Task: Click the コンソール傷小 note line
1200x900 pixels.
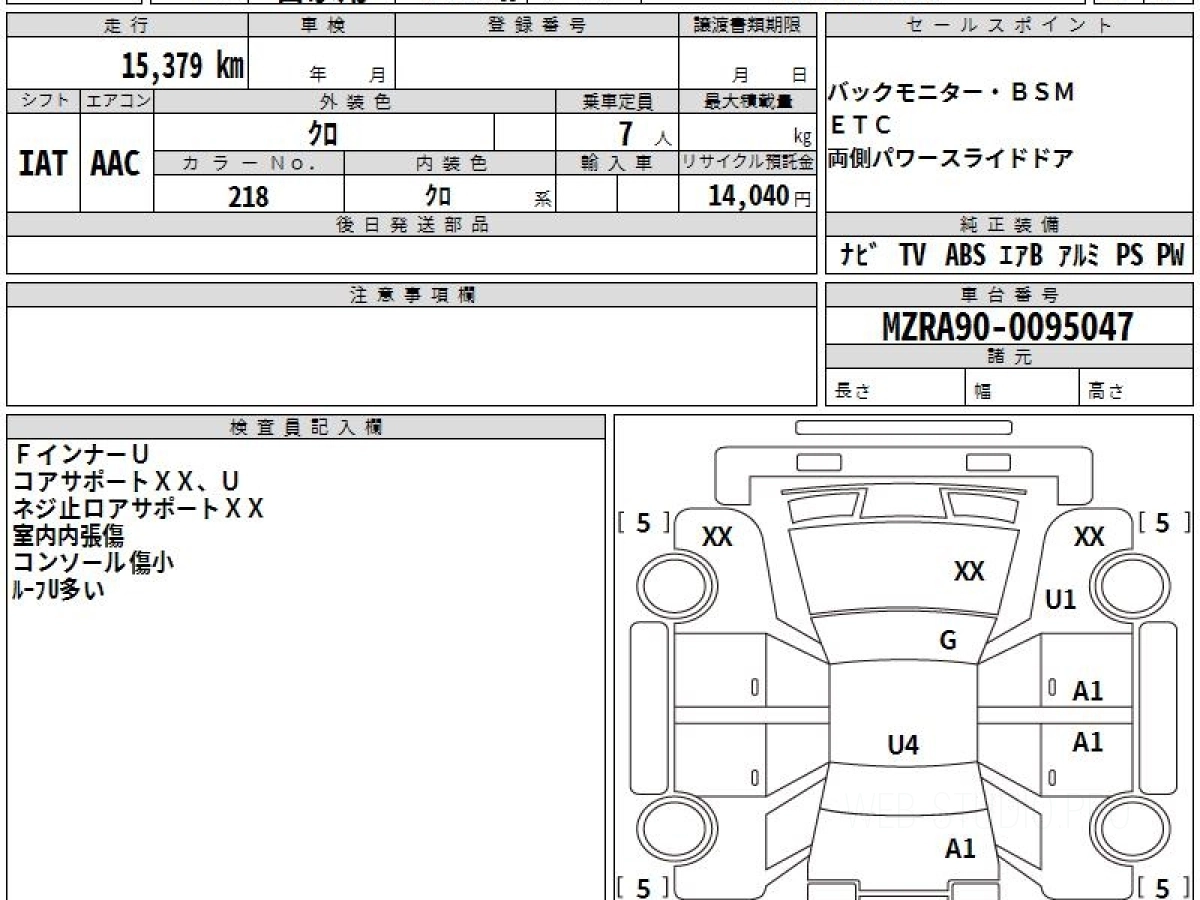Action: coord(93,562)
